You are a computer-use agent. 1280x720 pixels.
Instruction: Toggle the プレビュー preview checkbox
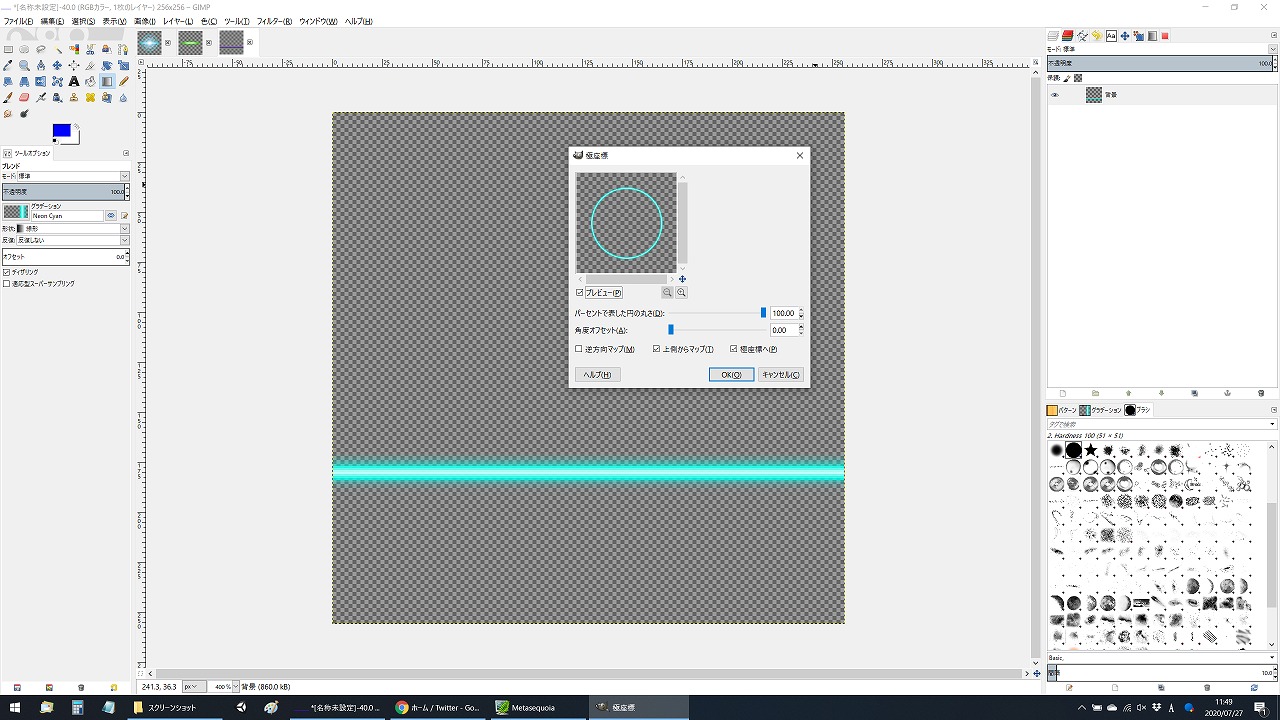click(x=599, y=293)
